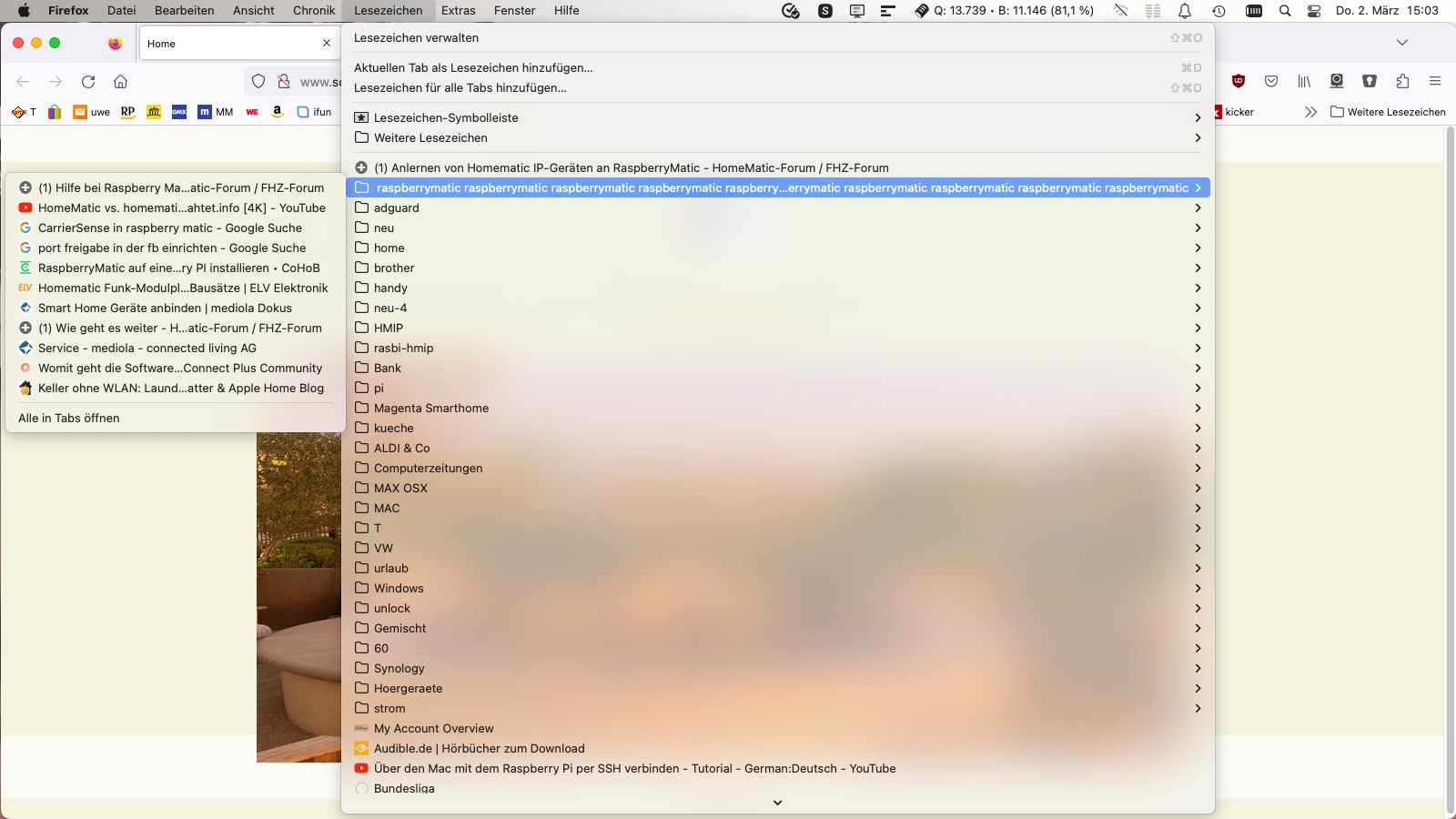Open the Chronik menu
Screen dimensions: 1456x819
[314, 11]
